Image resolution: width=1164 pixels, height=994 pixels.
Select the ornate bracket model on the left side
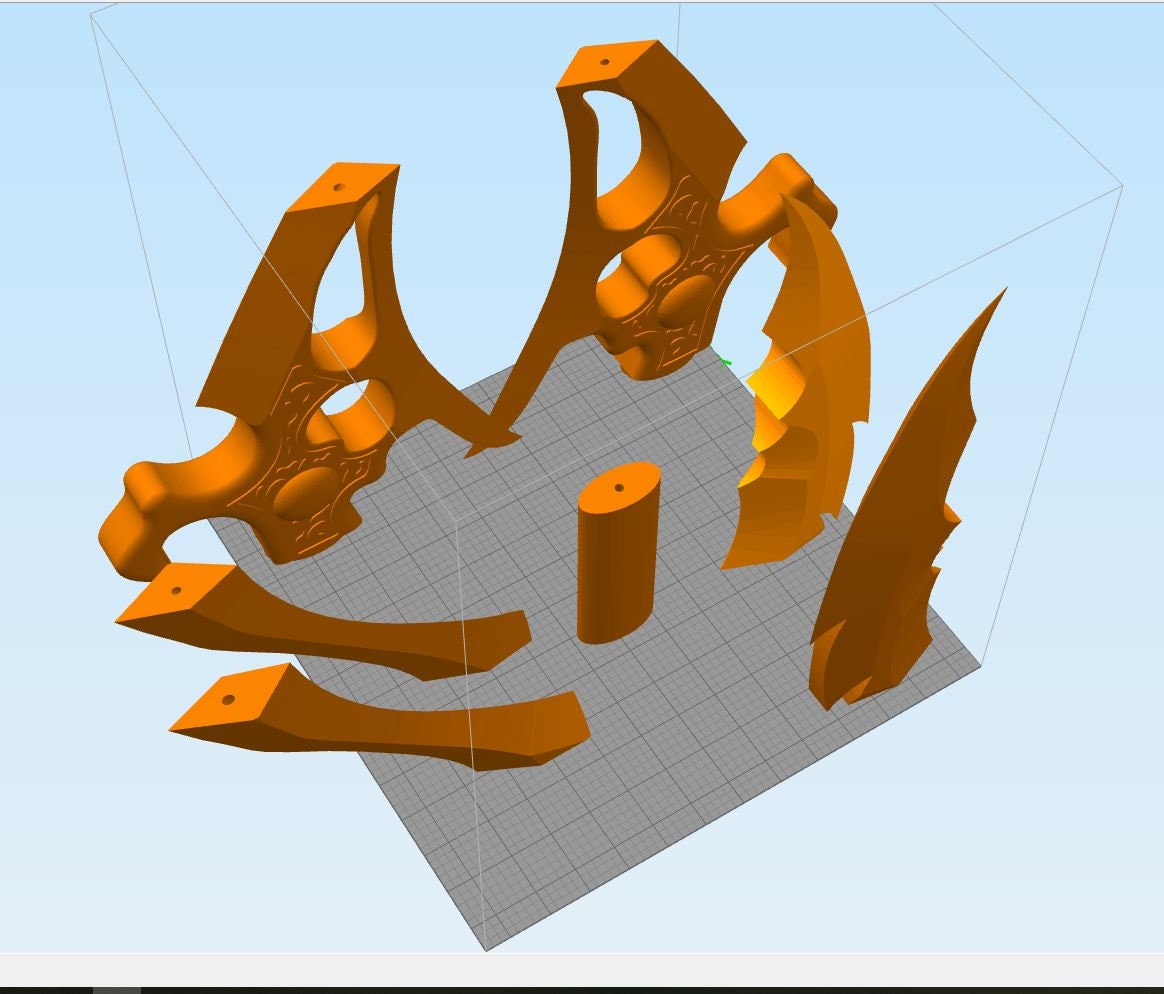click(x=300, y=400)
